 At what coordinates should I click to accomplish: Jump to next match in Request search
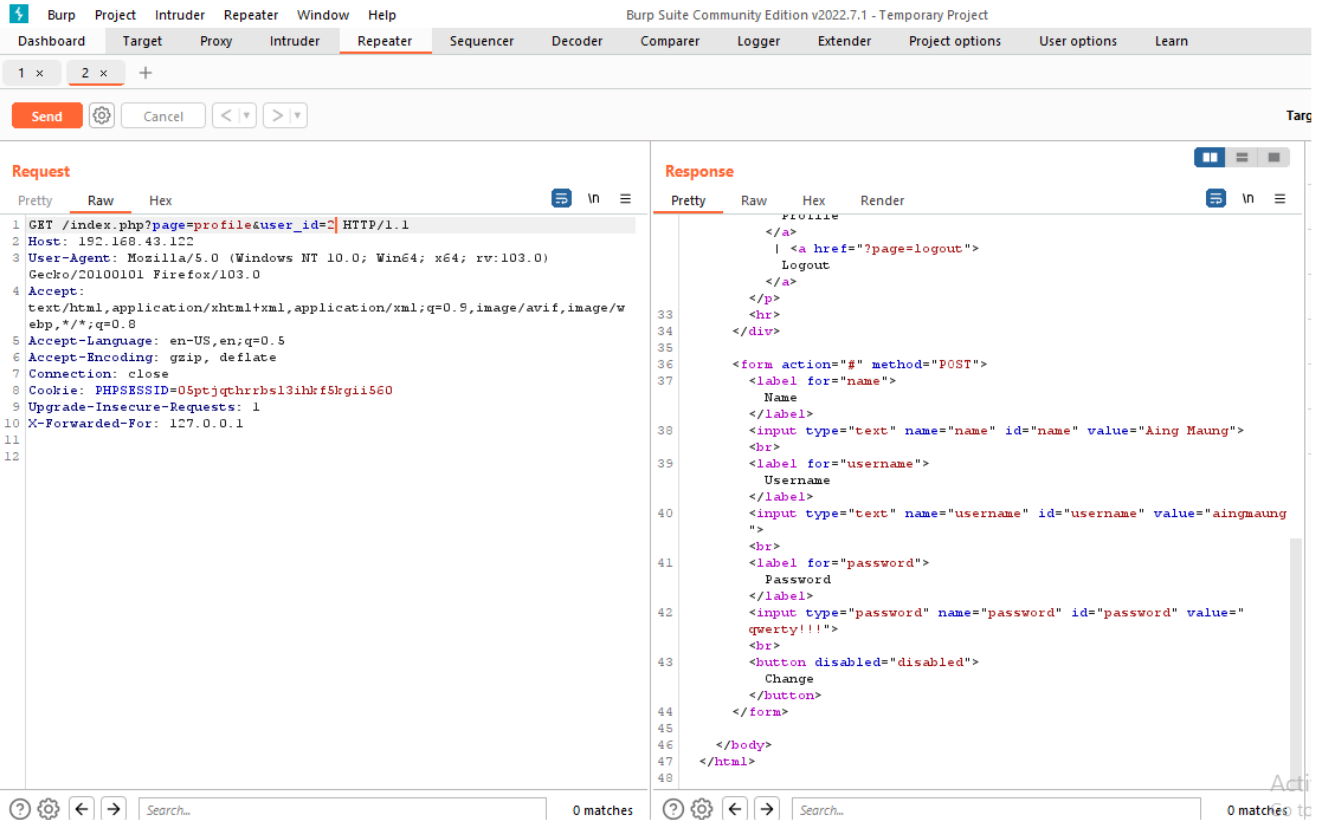(113, 809)
